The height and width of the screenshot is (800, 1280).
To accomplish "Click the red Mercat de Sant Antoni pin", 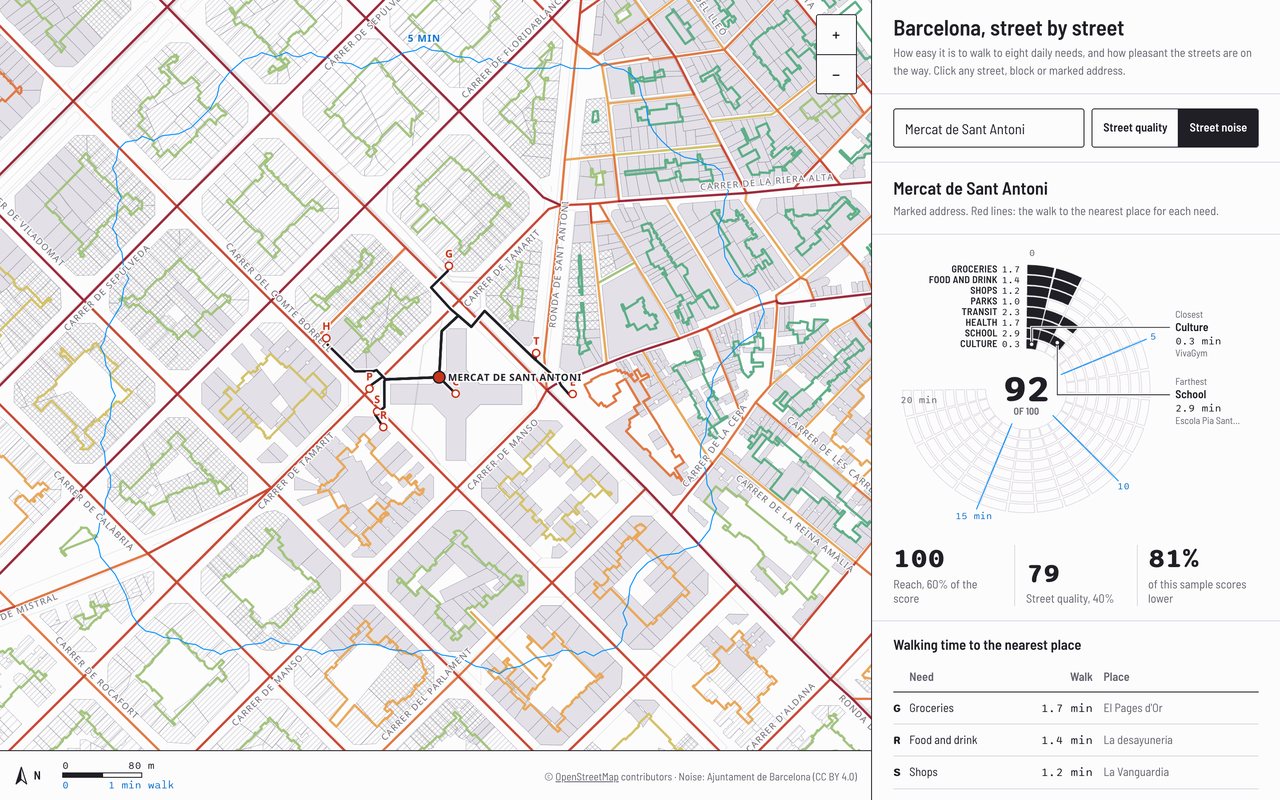I will click(x=438, y=377).
